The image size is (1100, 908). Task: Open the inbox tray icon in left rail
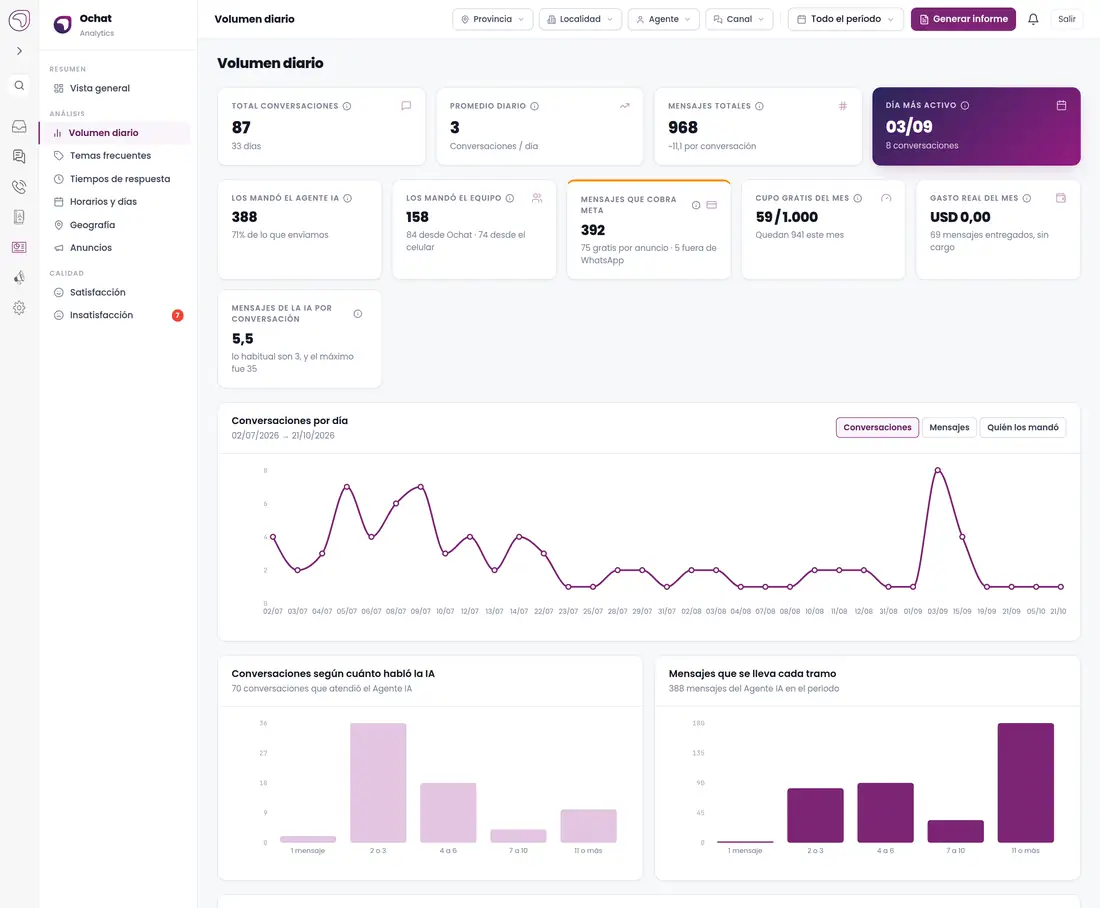[x=20, y=126]
